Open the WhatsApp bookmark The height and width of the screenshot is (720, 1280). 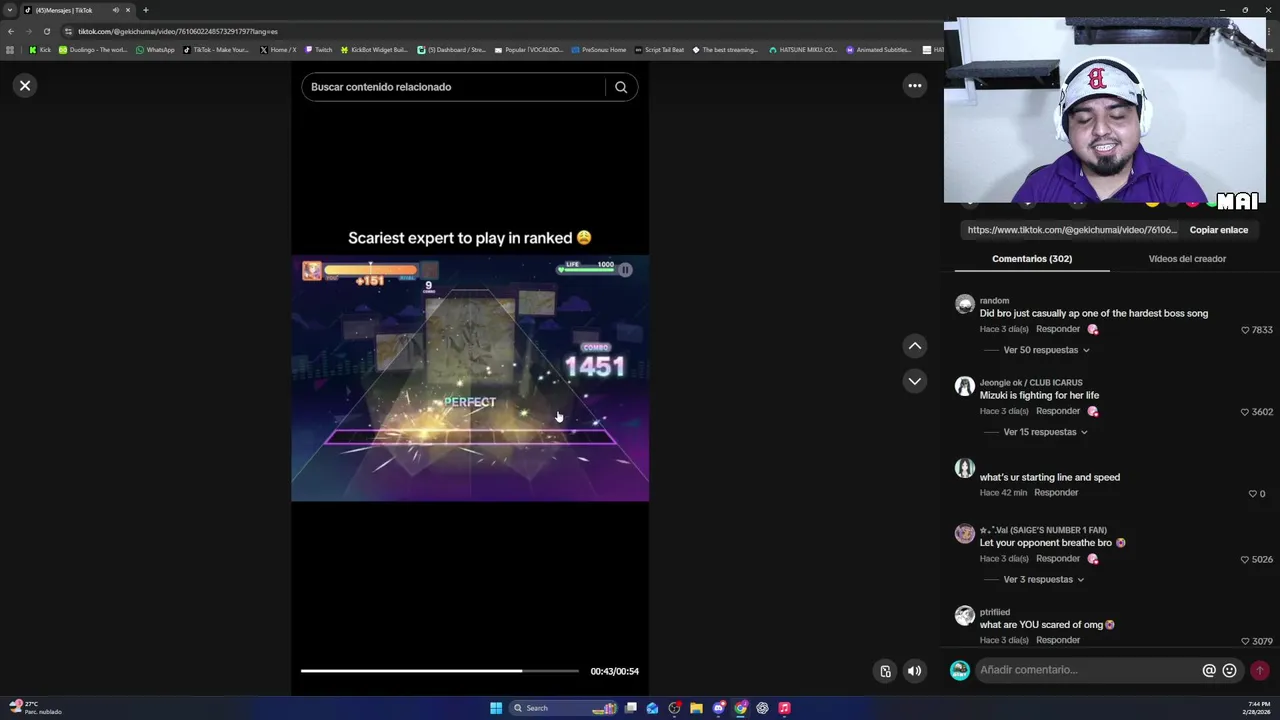click(x=155, y=50)
